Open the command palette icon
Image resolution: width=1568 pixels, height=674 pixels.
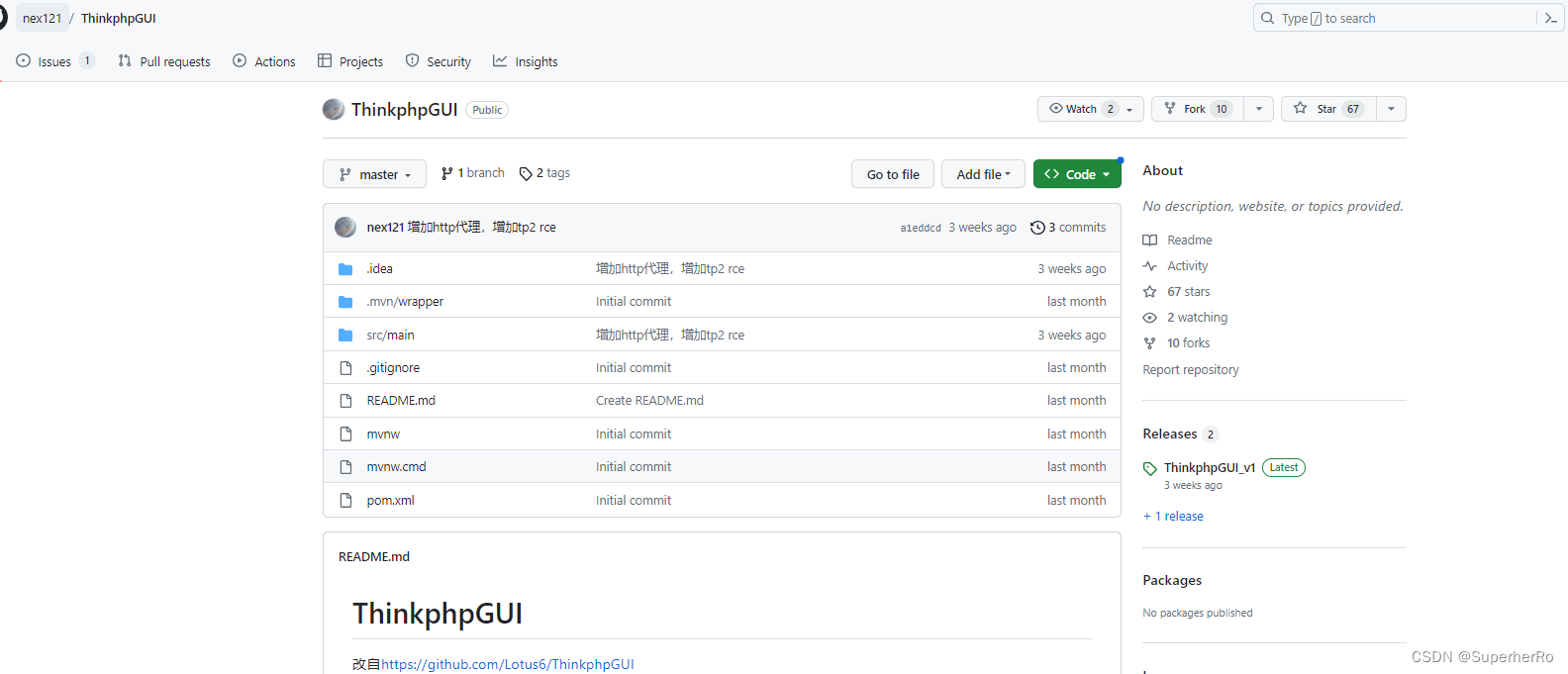(x=1551, y=18)
